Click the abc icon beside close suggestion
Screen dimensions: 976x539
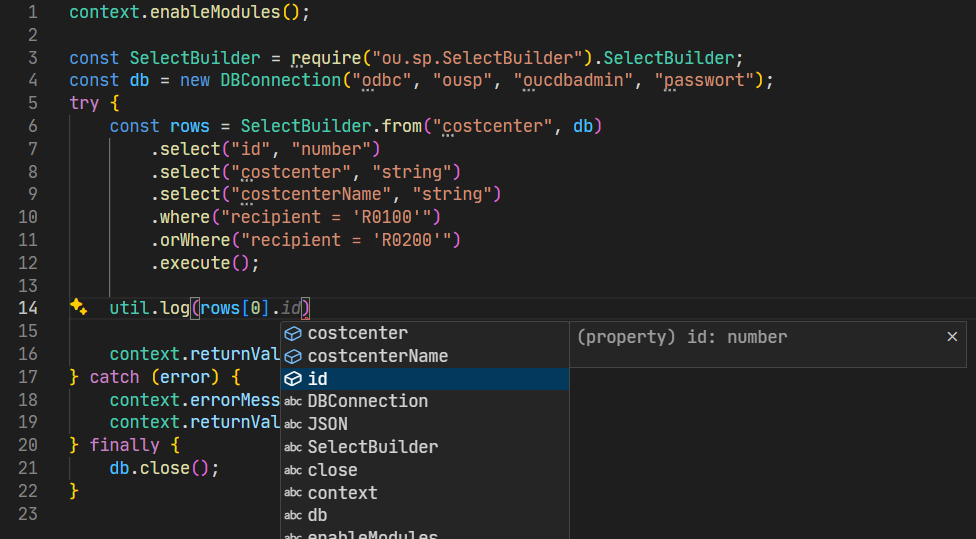(x=293, y=471)
